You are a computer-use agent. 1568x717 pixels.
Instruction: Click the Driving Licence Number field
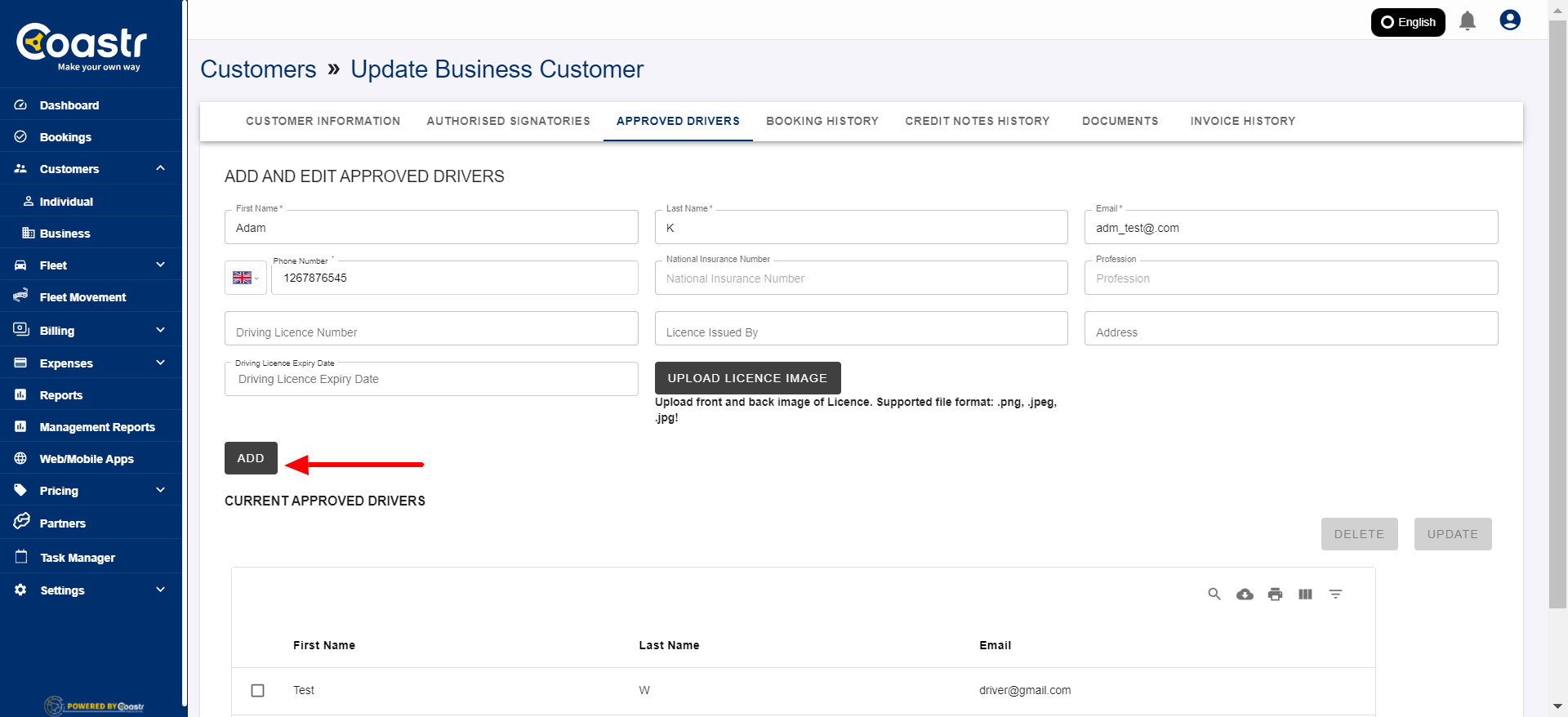click(431, 329)
